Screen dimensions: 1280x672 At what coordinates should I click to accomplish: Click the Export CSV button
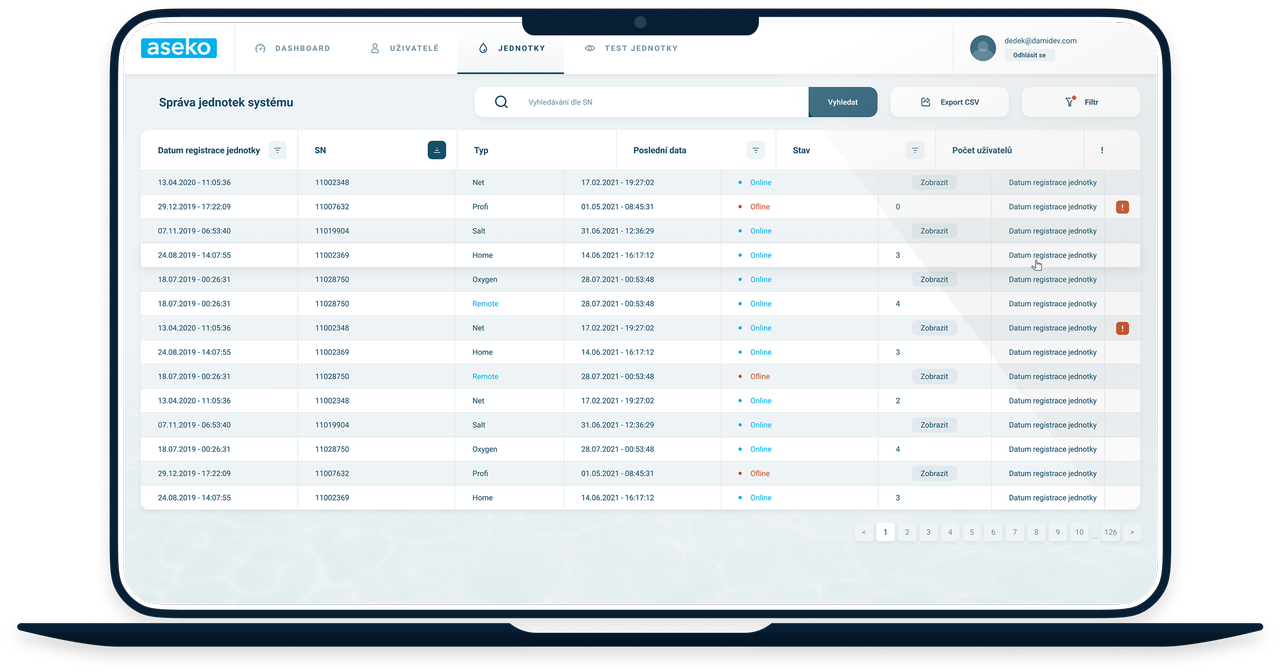[949, 102]
